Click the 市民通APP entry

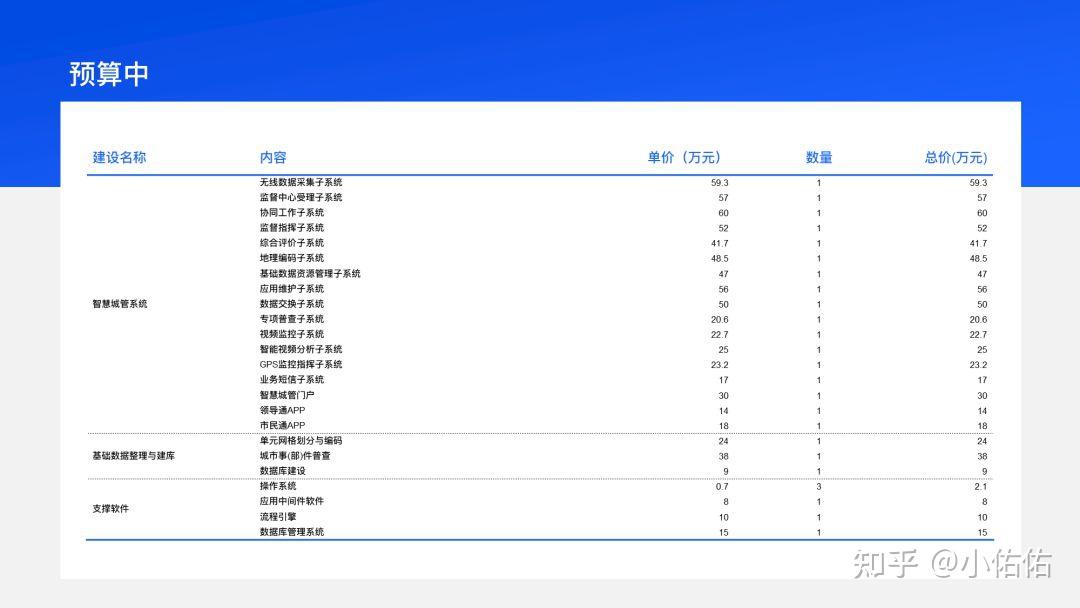click(x=282, y=426)
